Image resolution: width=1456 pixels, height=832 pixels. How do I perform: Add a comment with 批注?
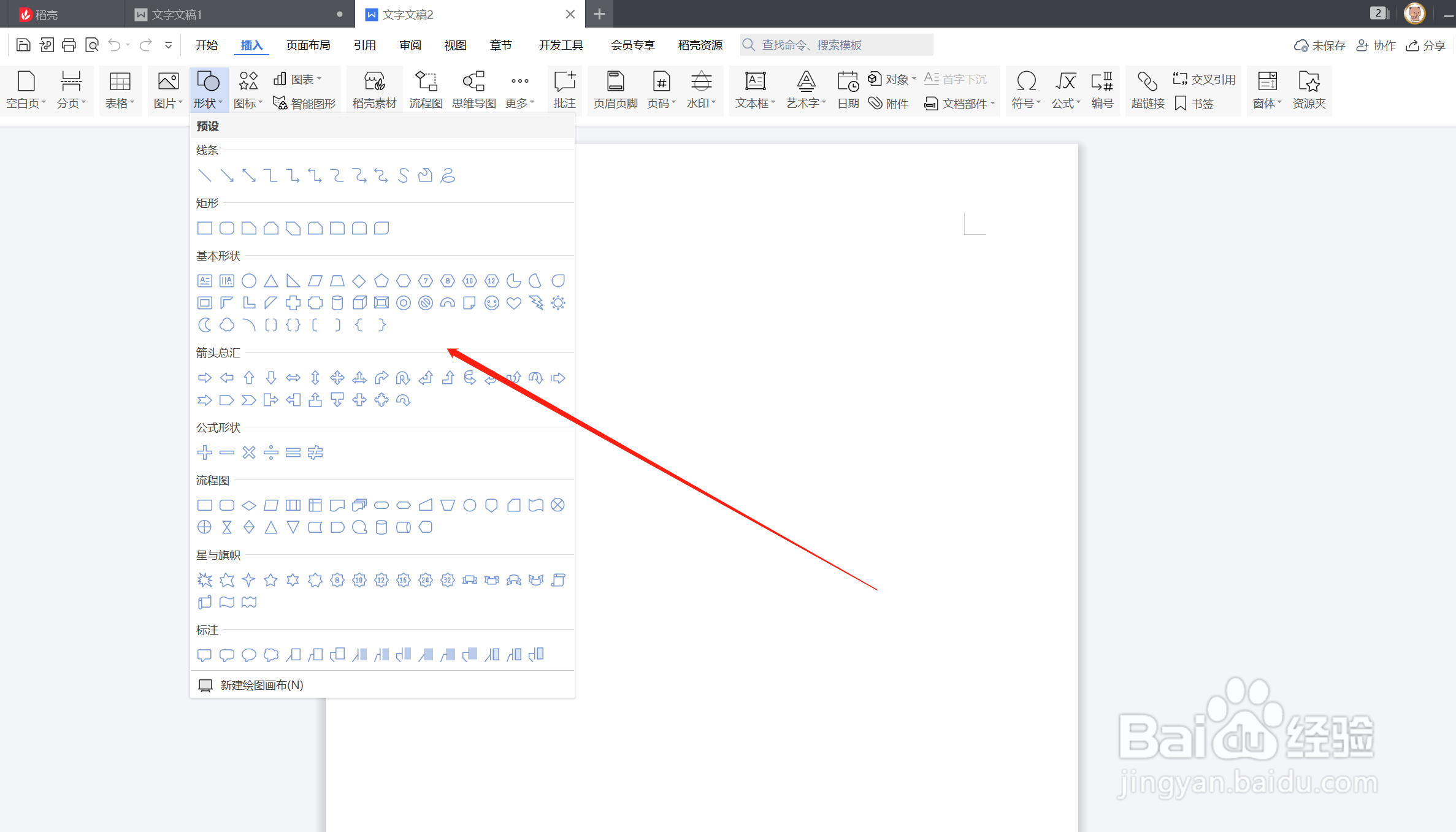click(x=564, y=90)
